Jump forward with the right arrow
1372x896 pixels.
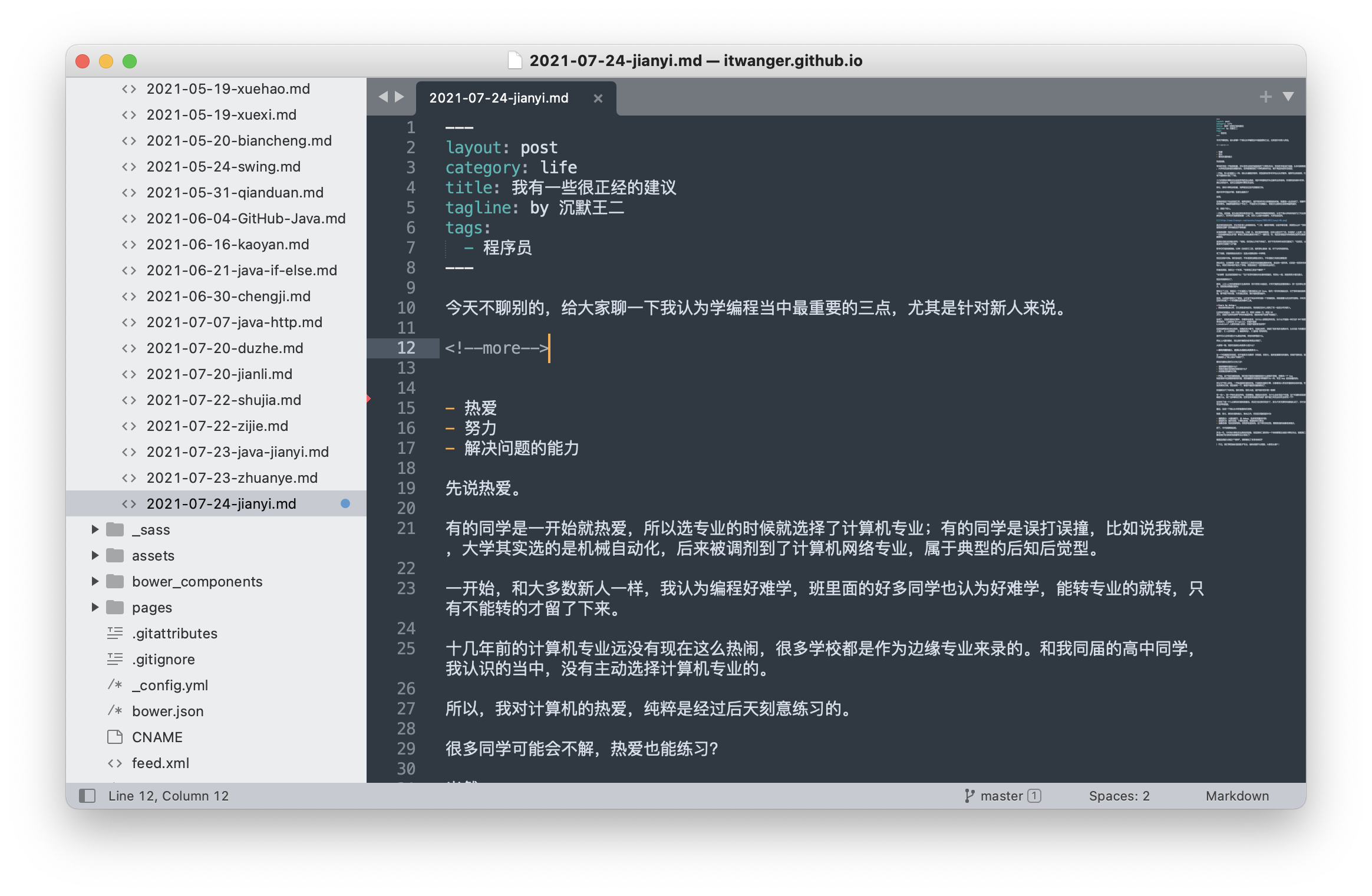(400, 97)
